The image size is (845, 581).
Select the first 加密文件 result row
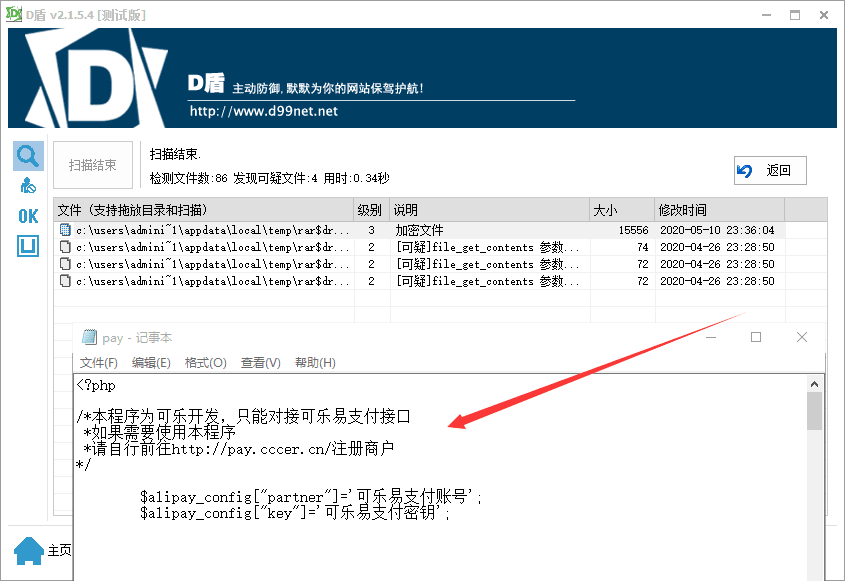250,230
